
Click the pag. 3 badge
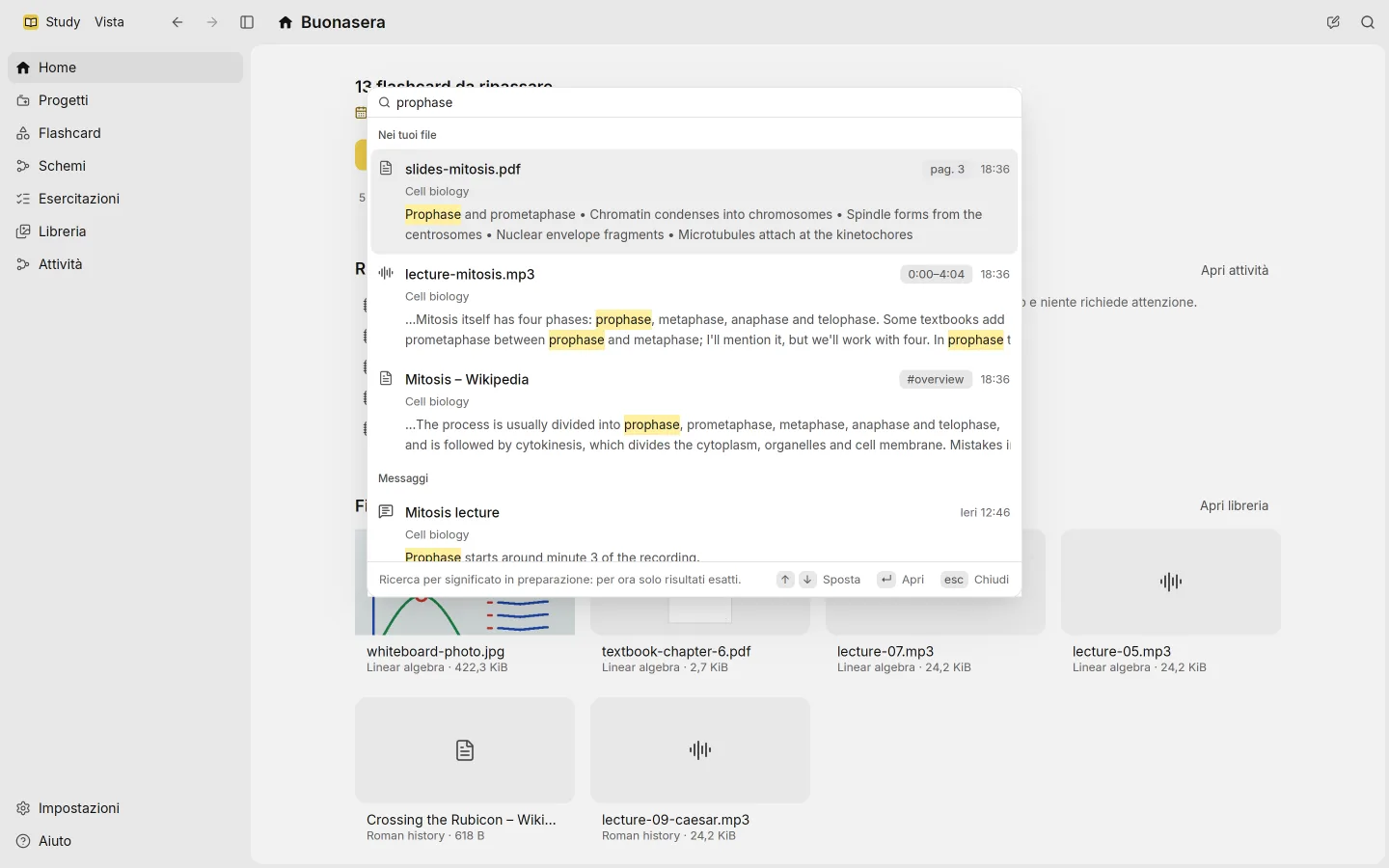click(x=947, y=169)
